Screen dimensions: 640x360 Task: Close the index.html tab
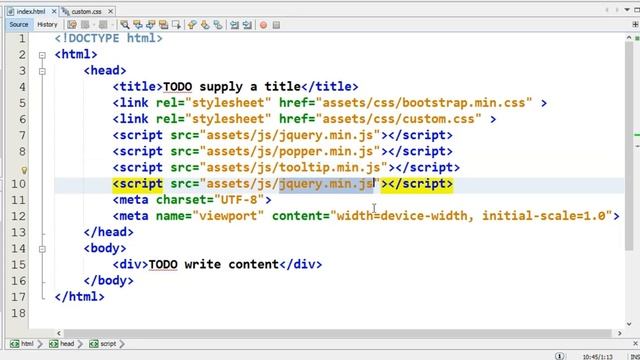54,11
